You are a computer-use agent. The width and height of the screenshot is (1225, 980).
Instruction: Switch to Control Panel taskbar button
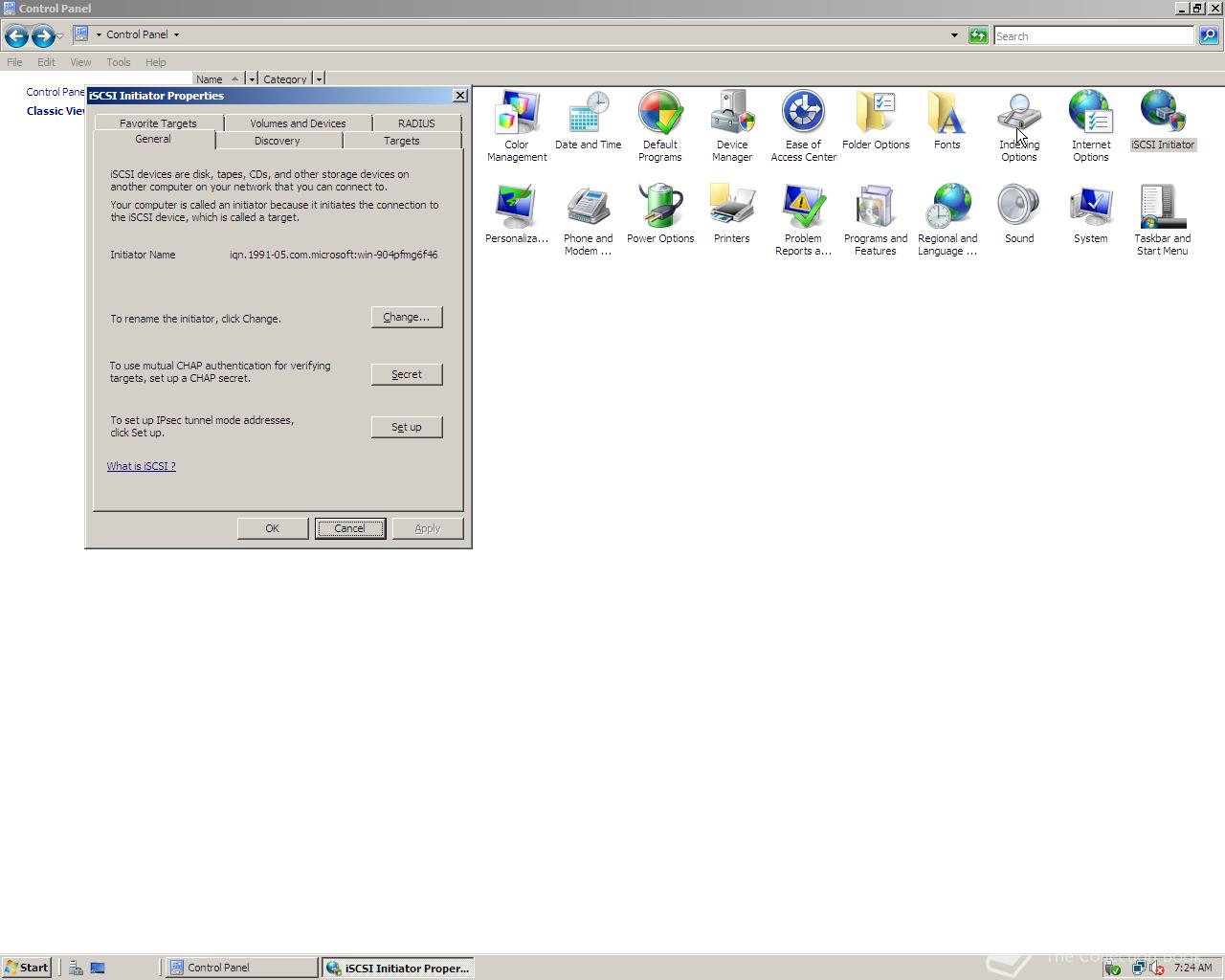pyautogui.click(x=242, y=968)
